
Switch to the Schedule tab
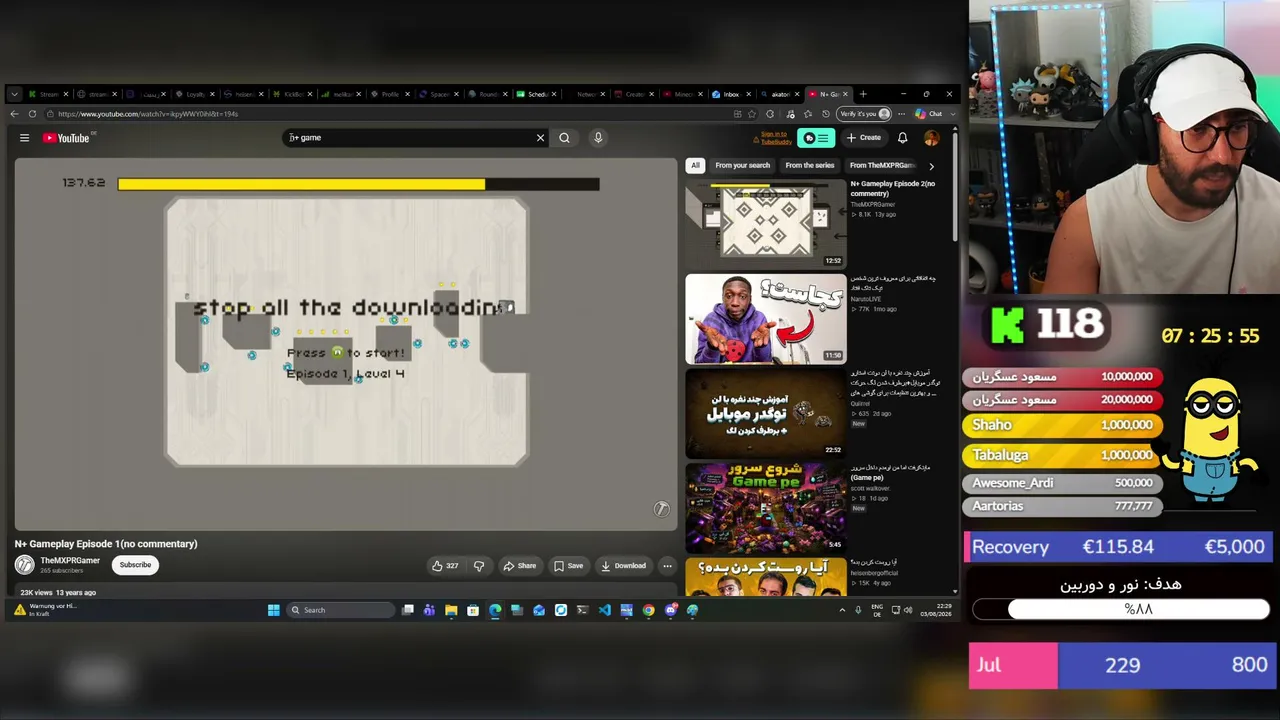pyautogui.click(x=537, y=94)
